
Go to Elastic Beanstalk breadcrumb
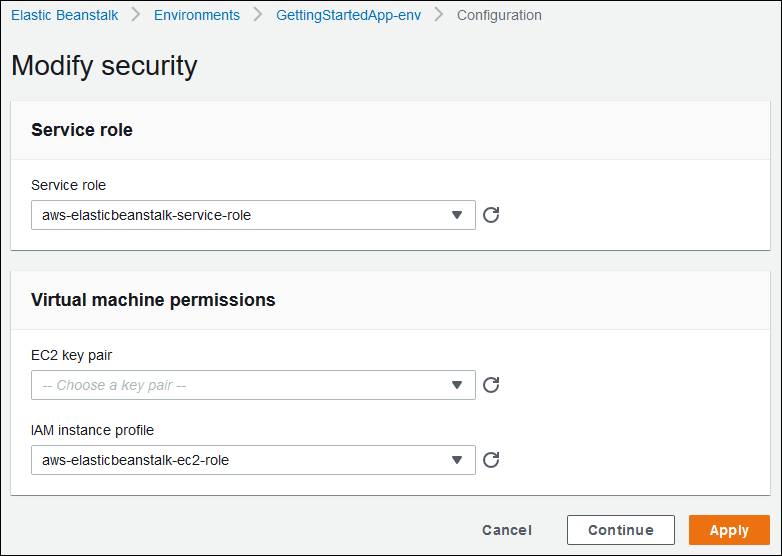[64, 15]
